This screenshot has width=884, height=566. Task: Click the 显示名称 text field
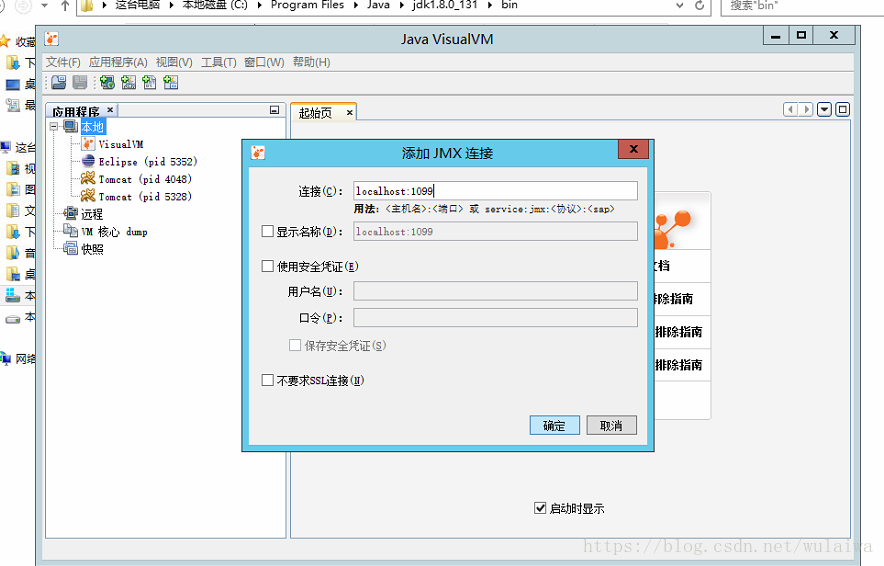[x=496, y=231]
